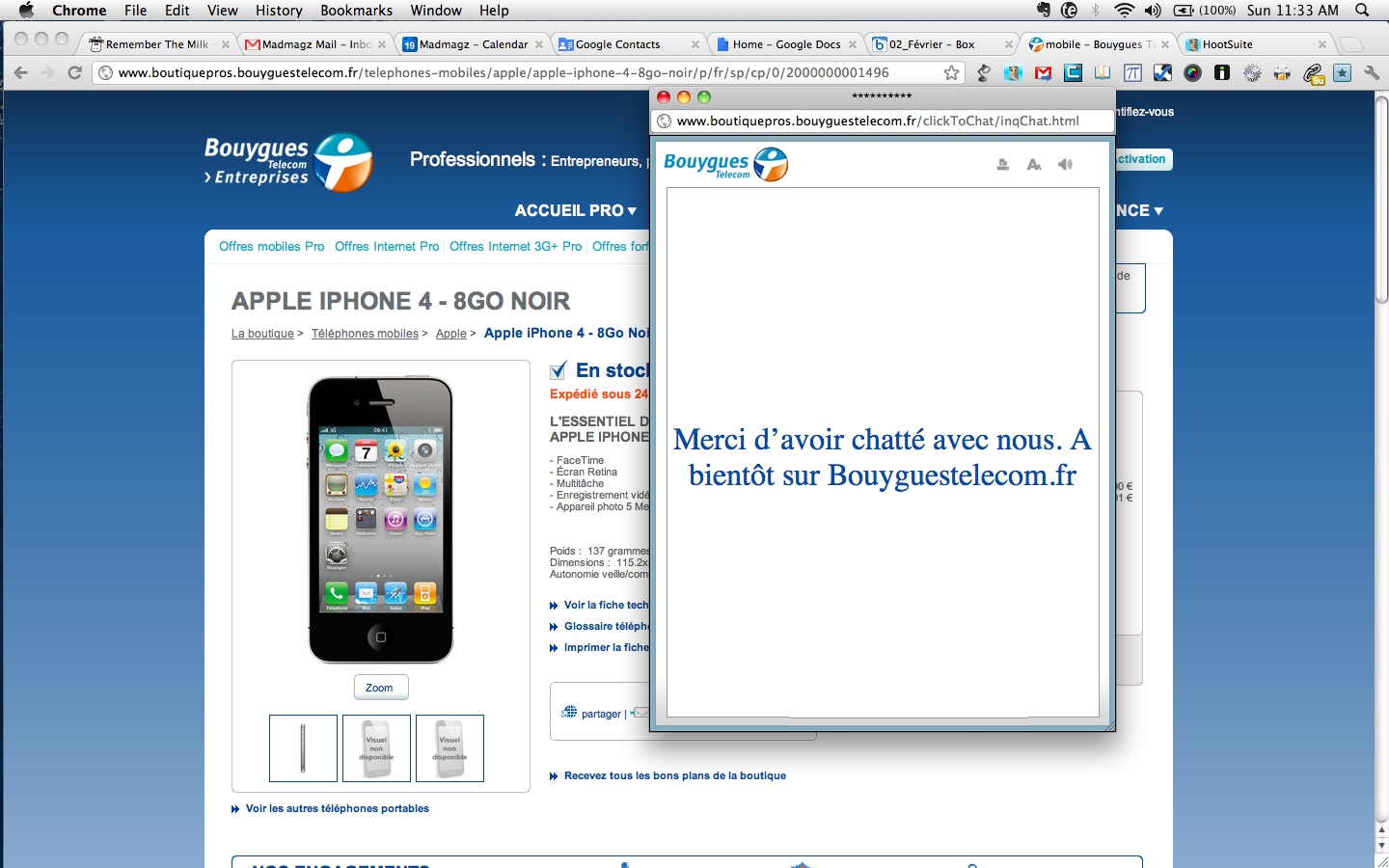Click the printer extension icon
This screenshot has height=868, width=1389.
pyautogui.click(x=1282, y=73)
